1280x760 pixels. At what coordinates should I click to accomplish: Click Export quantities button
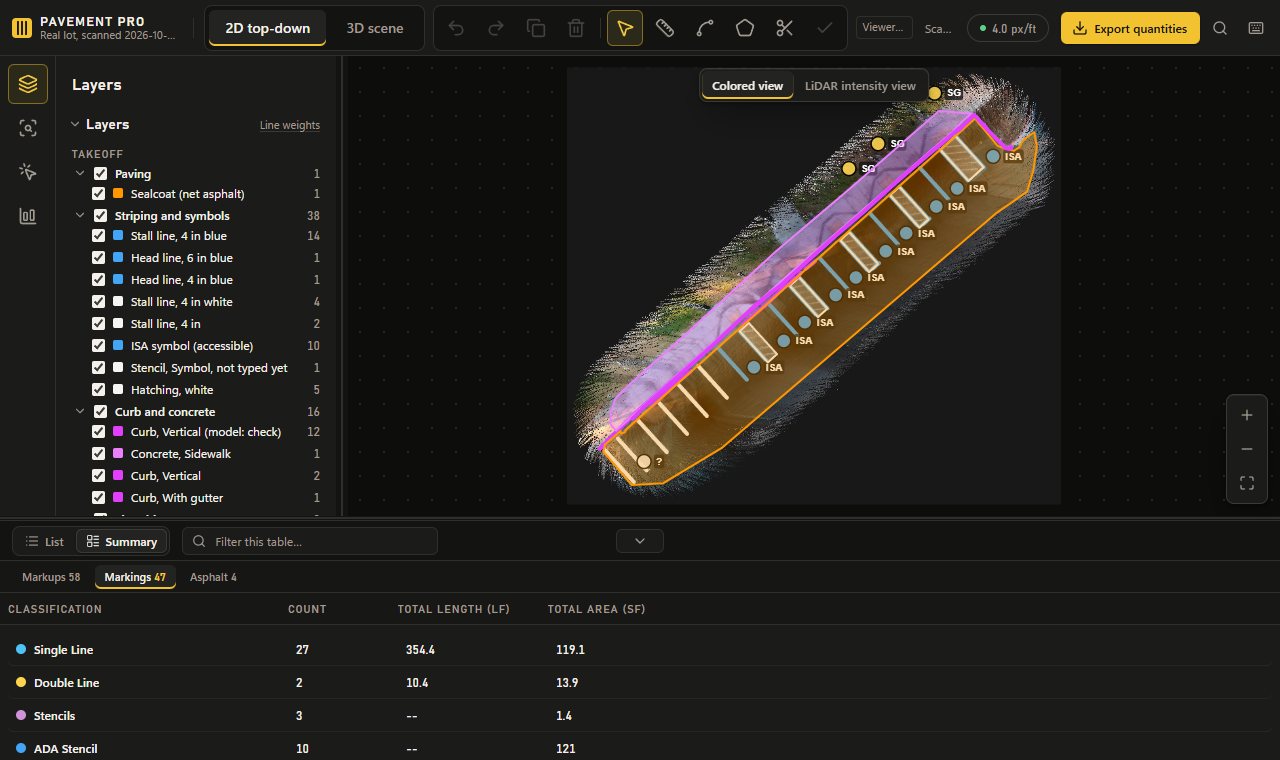coord(1130,28)
